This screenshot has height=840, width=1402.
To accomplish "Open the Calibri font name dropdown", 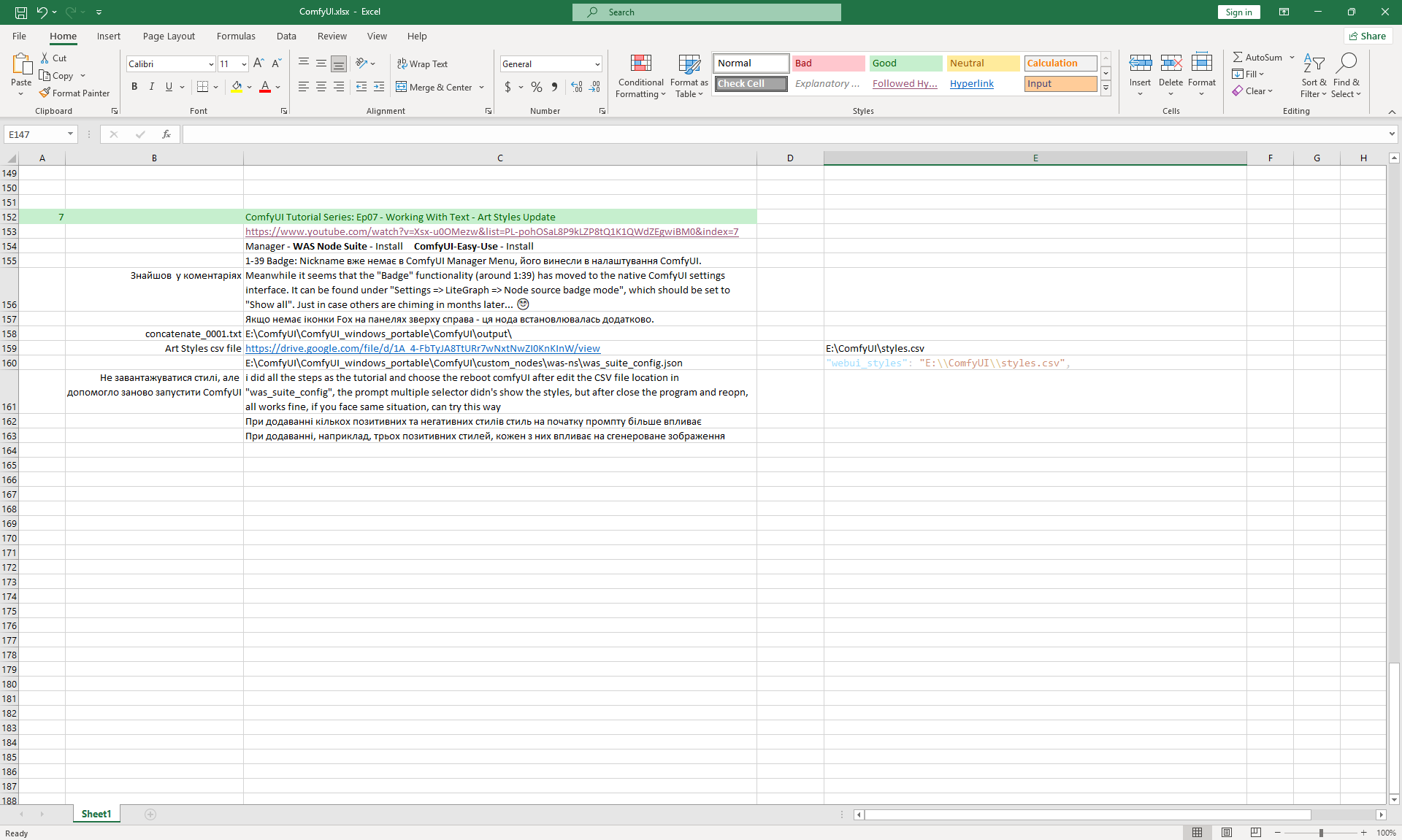I will coord(211,64).
